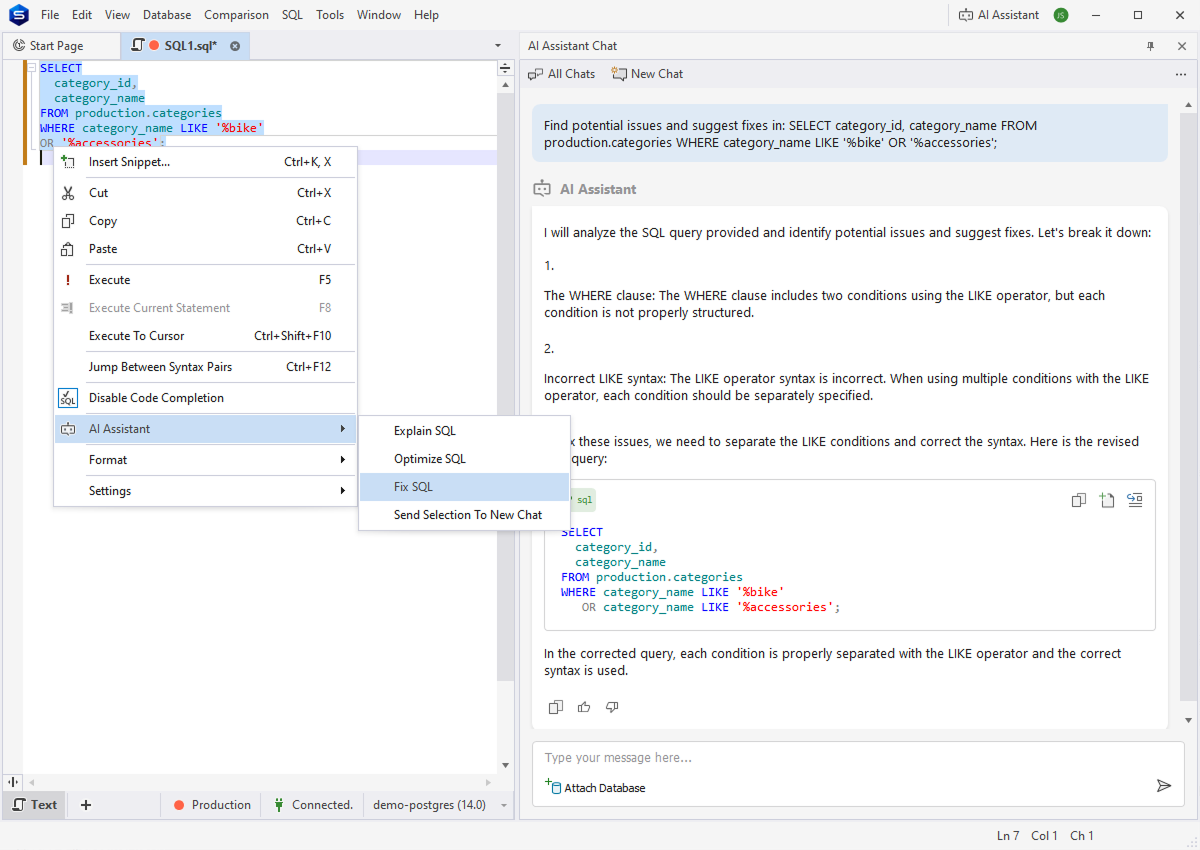
Task: Click the insert-at-cursor icon in code block
Action: (1135, 500)
